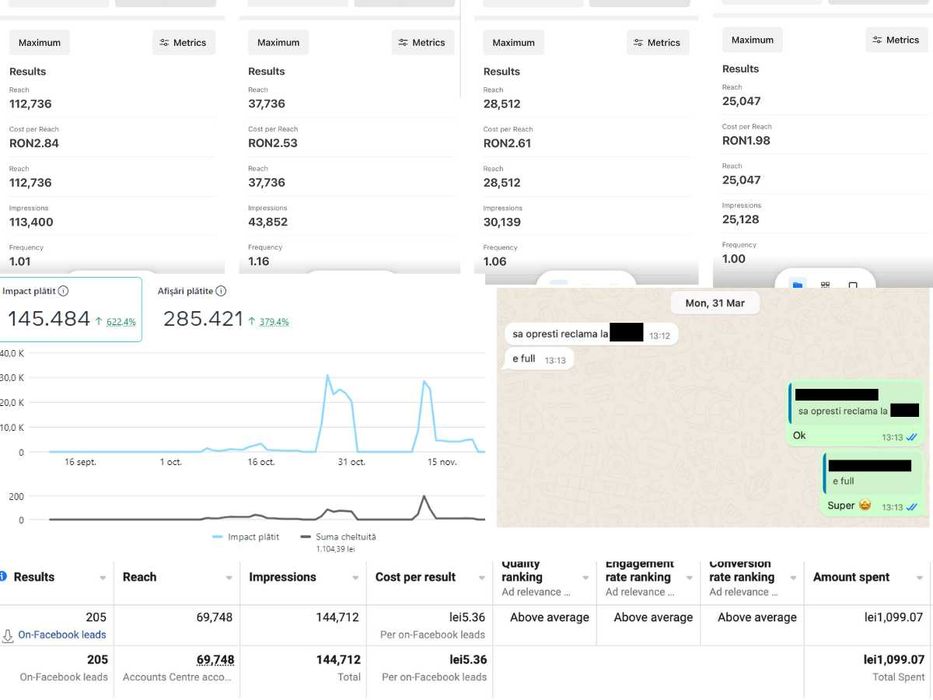The height and width of the screenshot is (700, 933).
Task: Open the 622.4% increase link
Action: pos(121,322)
